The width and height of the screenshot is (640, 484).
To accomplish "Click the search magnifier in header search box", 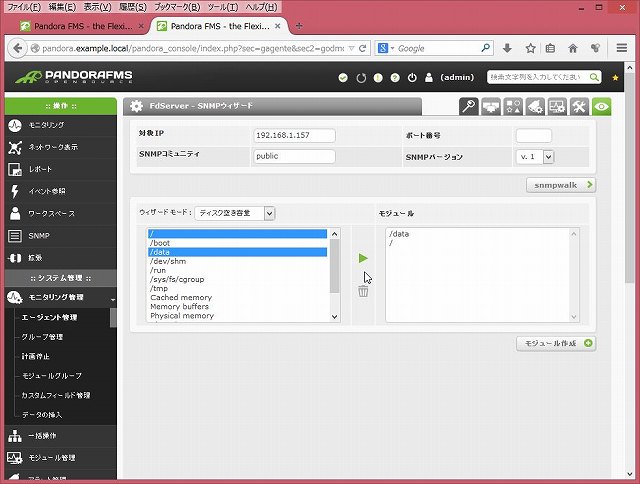I will click(x=594, y=77).
